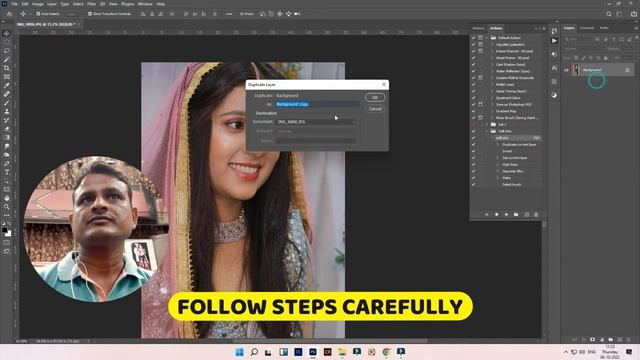Toggle checkmark for Soft Skin set

click(473, 131)
